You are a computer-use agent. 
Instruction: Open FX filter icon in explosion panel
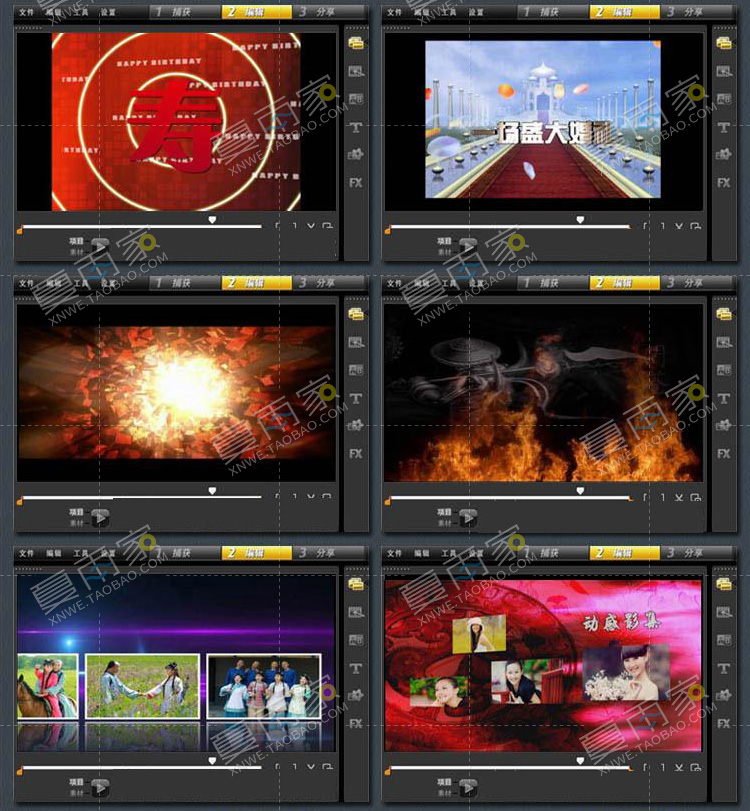(x=356, y=454)
